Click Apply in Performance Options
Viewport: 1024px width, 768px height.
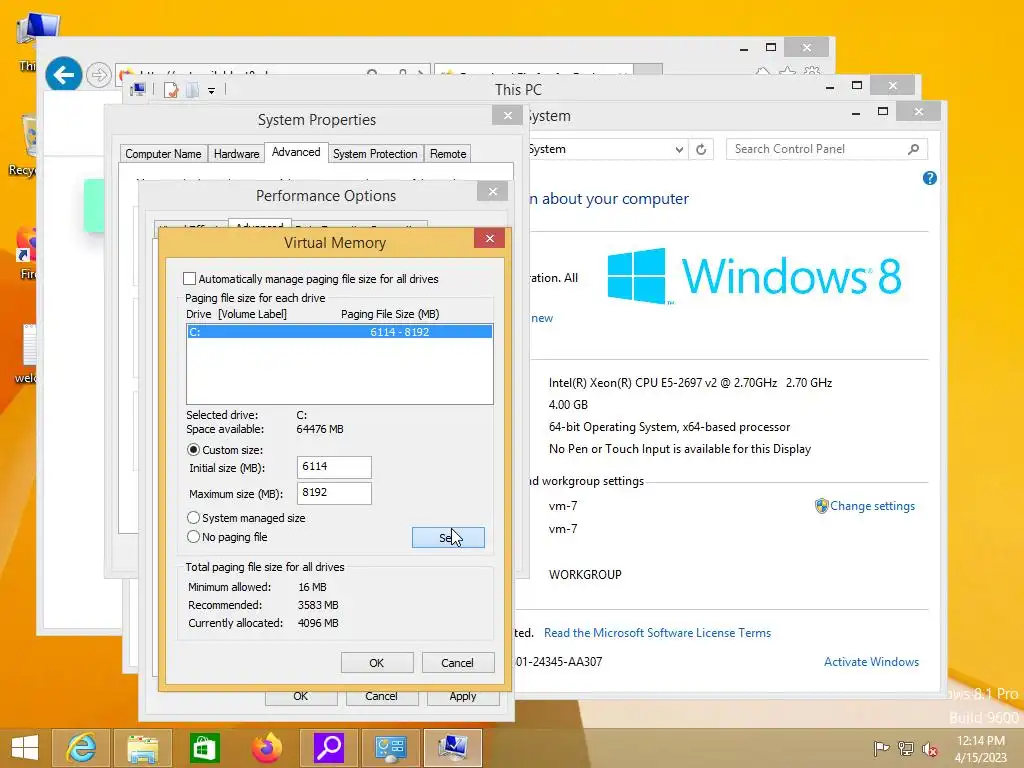point(463,697)
